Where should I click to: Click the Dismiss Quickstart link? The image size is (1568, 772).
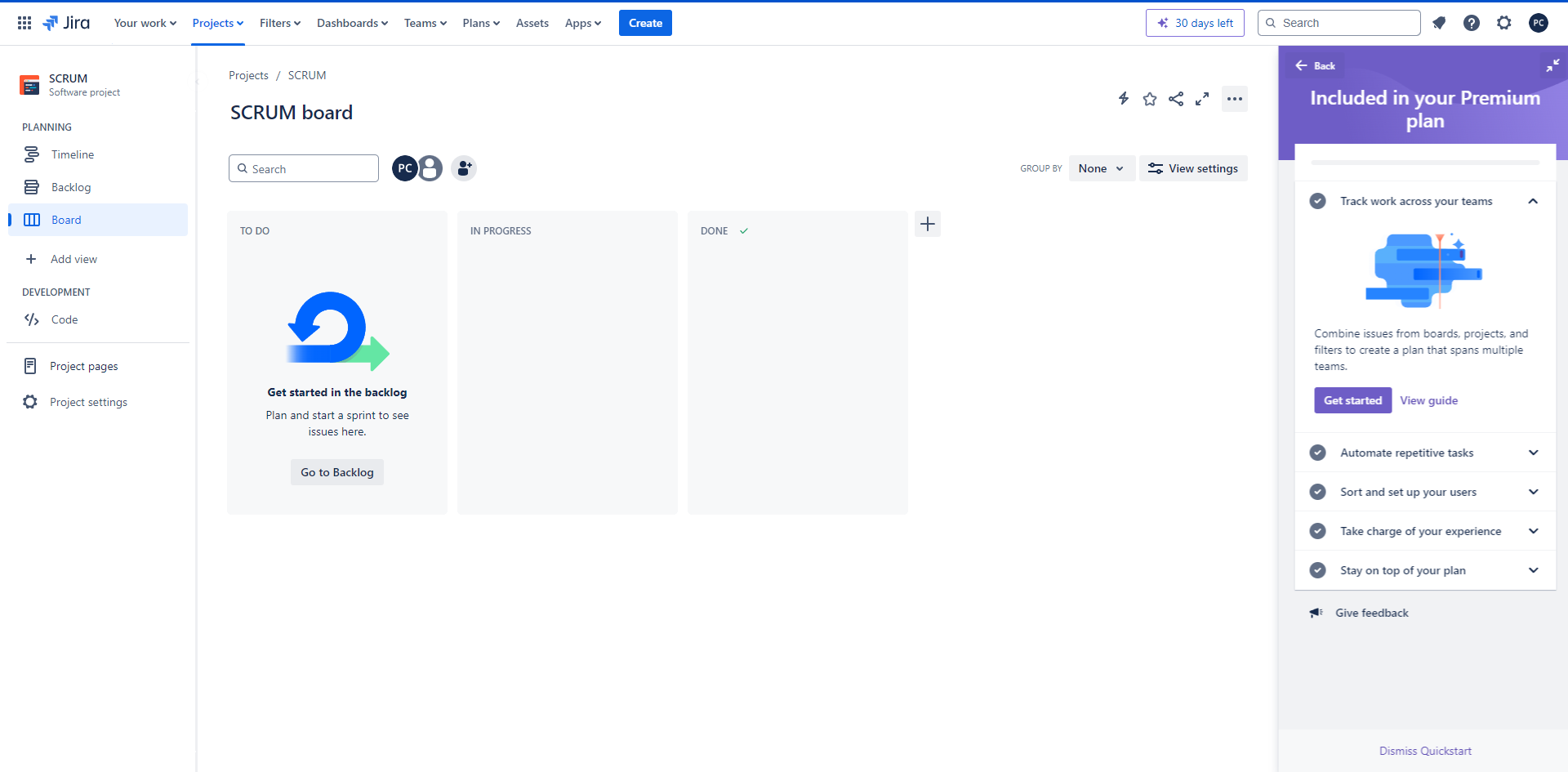coord(1425,751)
